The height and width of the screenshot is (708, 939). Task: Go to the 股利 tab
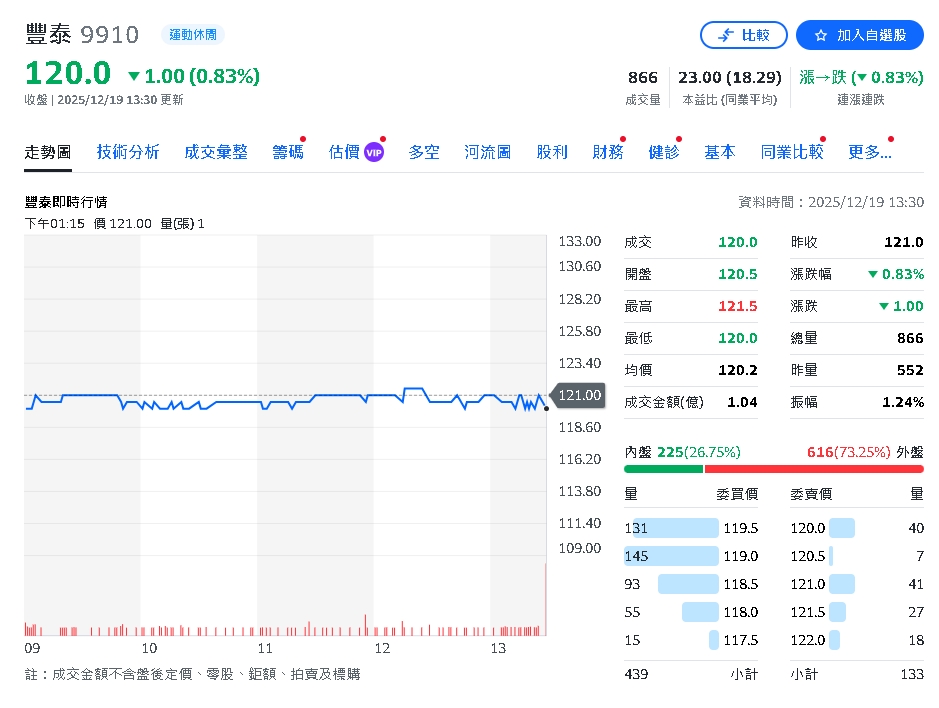click(x=552, y=152)
